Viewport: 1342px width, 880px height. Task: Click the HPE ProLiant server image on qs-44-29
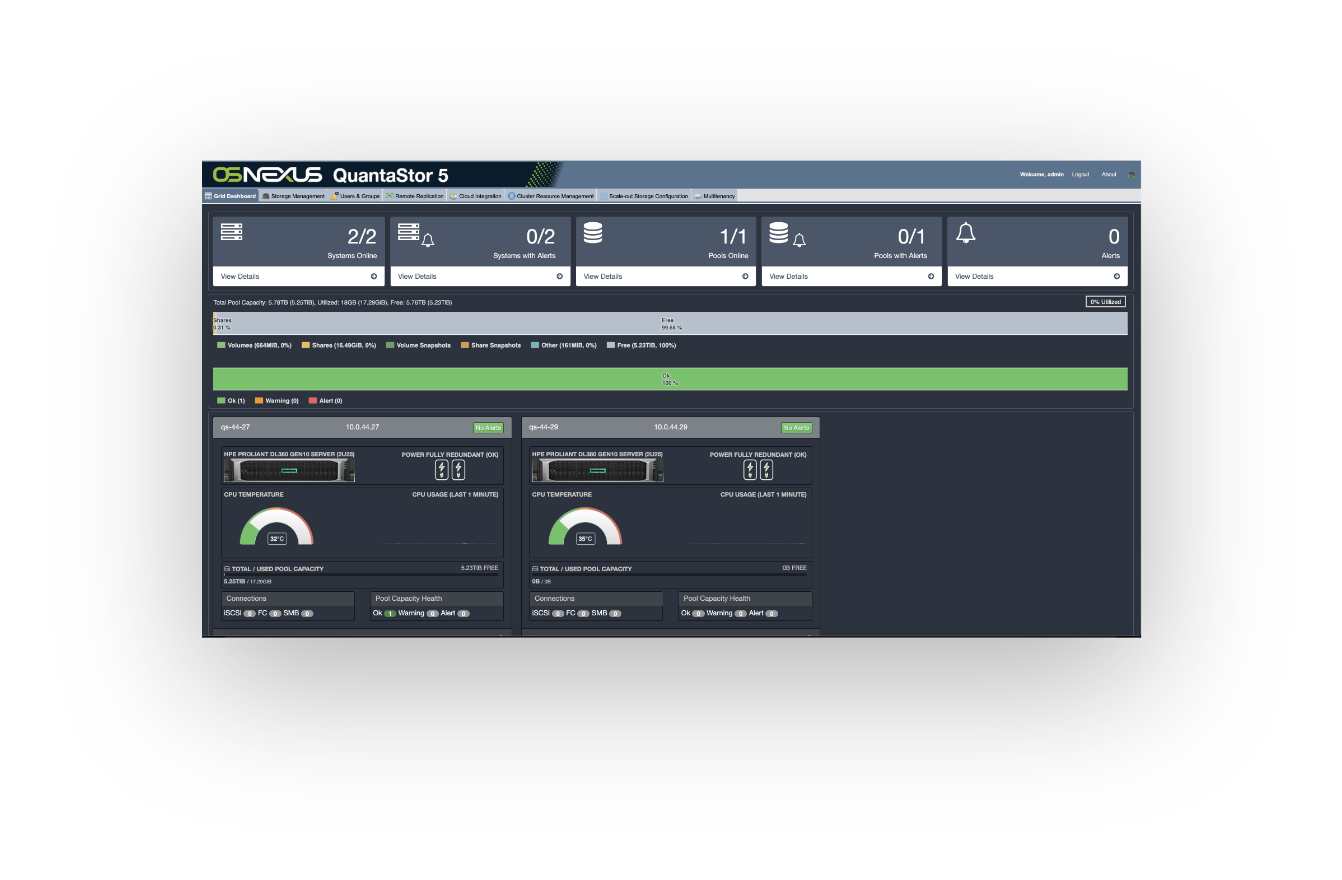(598, 470)
